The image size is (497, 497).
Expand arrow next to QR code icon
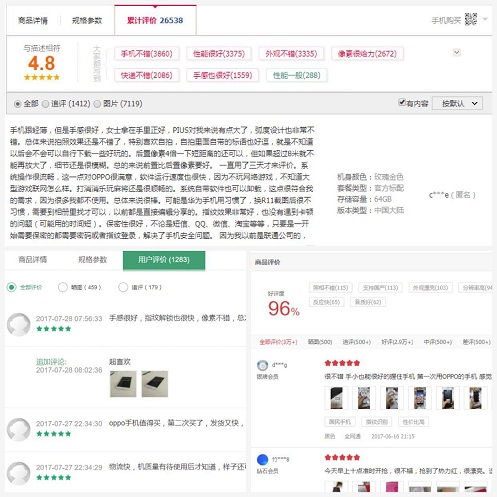coord(485,19)
